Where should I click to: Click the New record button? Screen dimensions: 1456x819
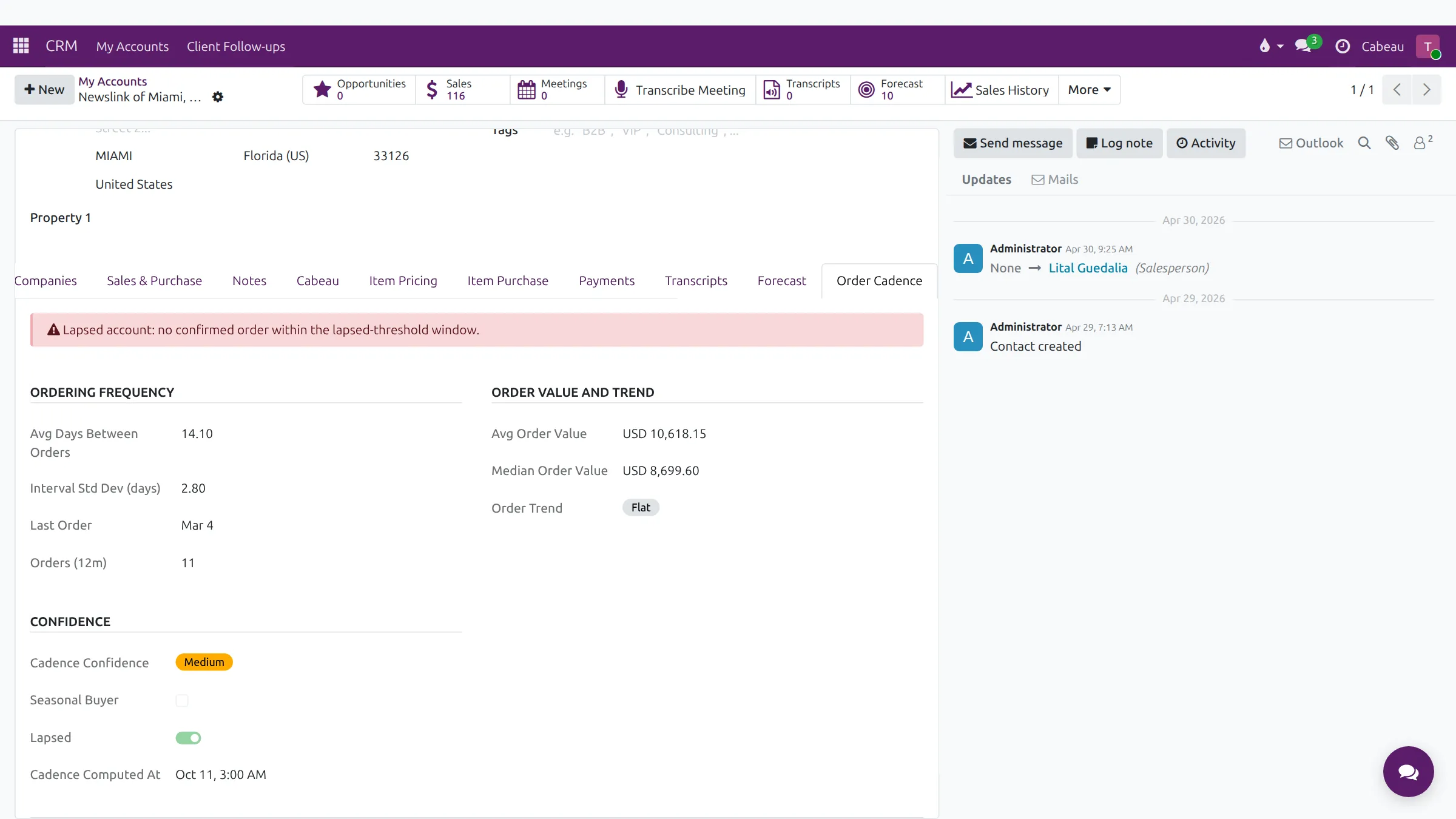pyautogui.click(x=44, y=90)
